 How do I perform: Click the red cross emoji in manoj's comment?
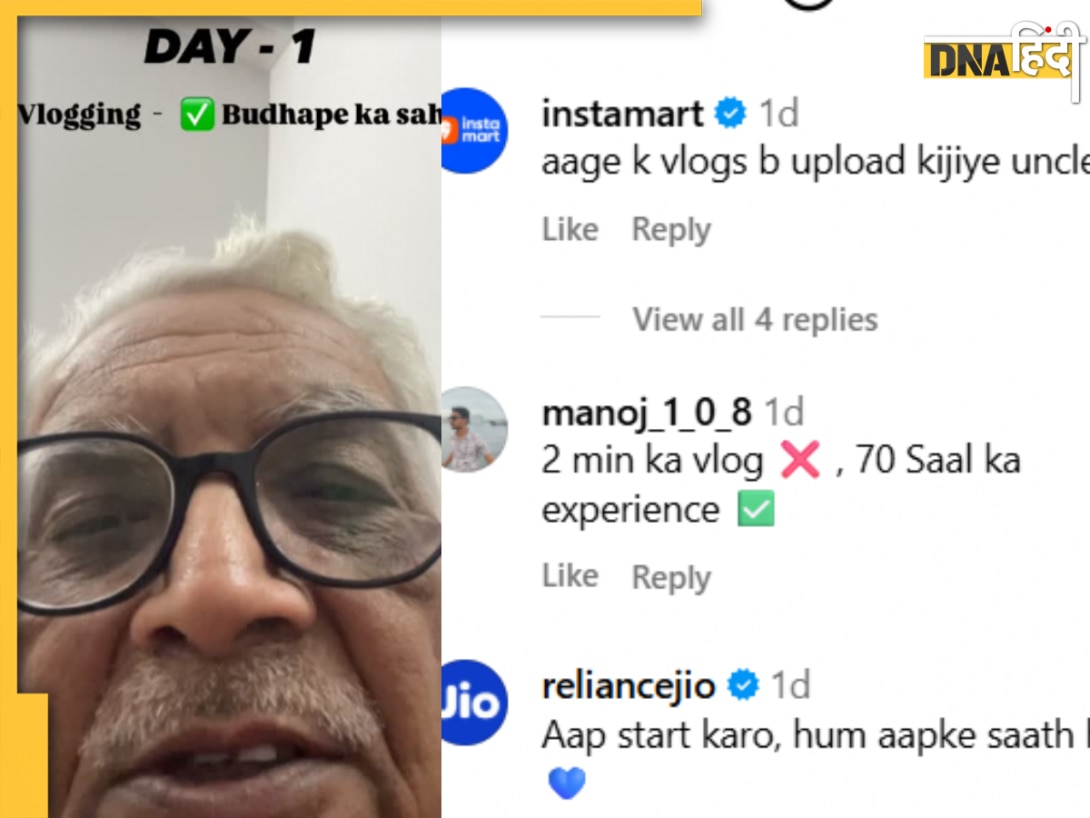[800, 459]
